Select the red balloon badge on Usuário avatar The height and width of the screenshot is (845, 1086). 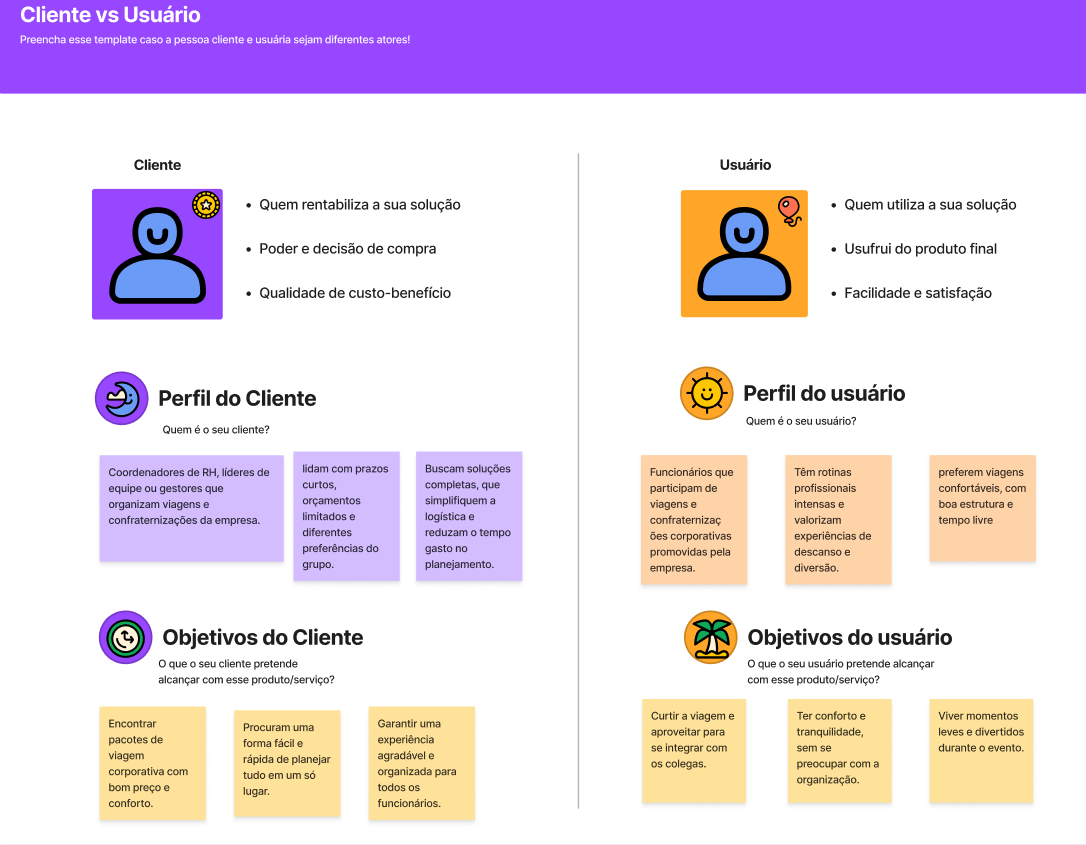pyautogui.click(x=790, y=211)
